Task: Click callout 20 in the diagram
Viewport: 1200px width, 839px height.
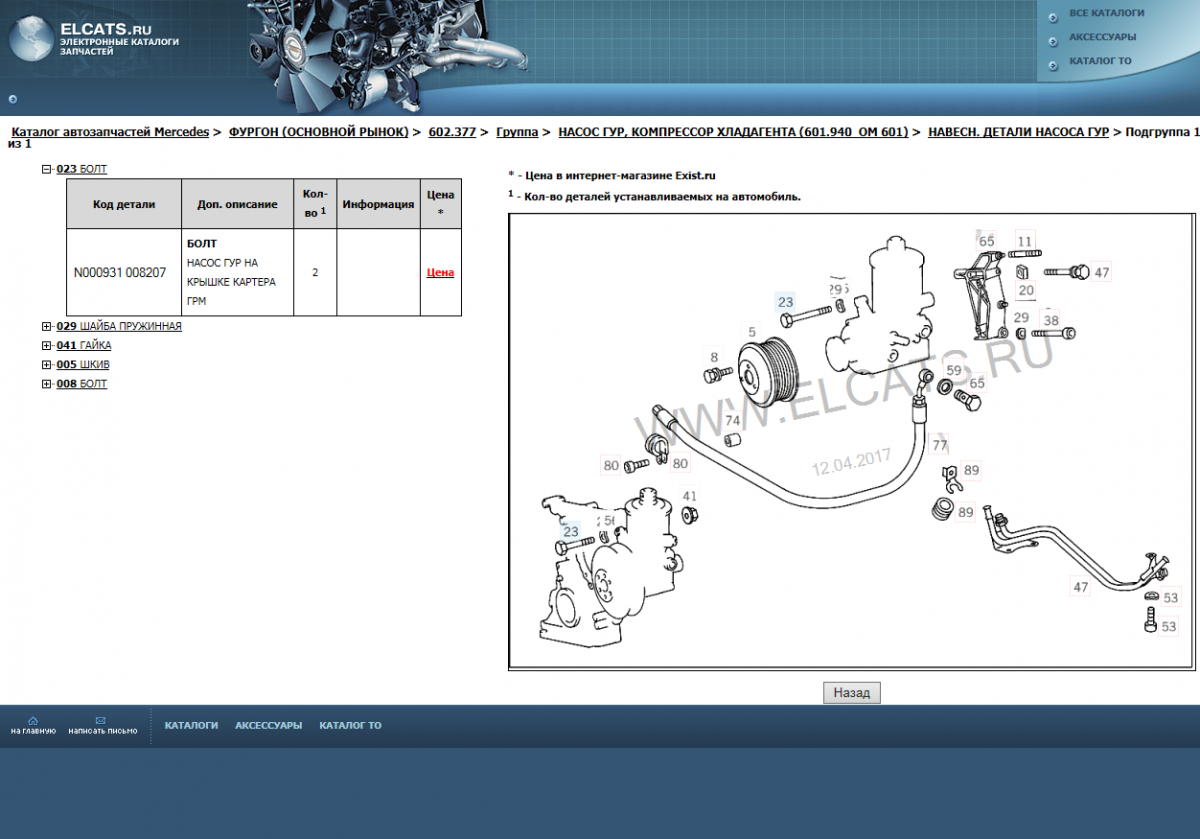Action: click(1026, 291)
